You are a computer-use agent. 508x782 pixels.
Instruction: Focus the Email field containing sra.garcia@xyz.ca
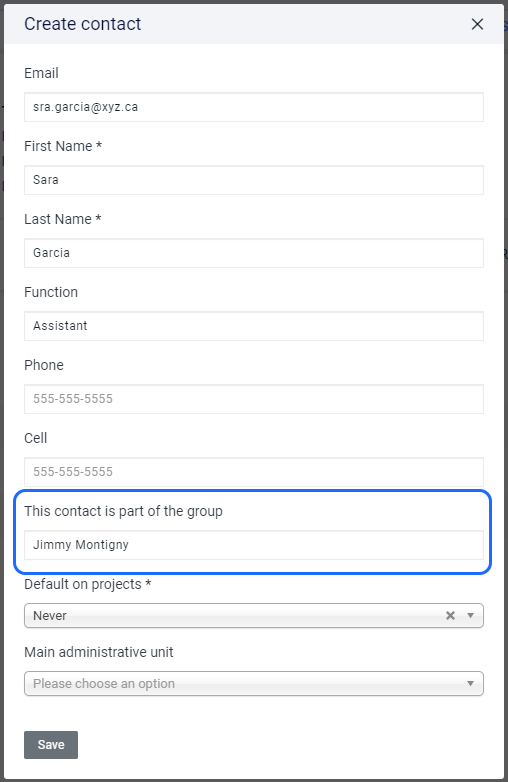coord(254,107)
